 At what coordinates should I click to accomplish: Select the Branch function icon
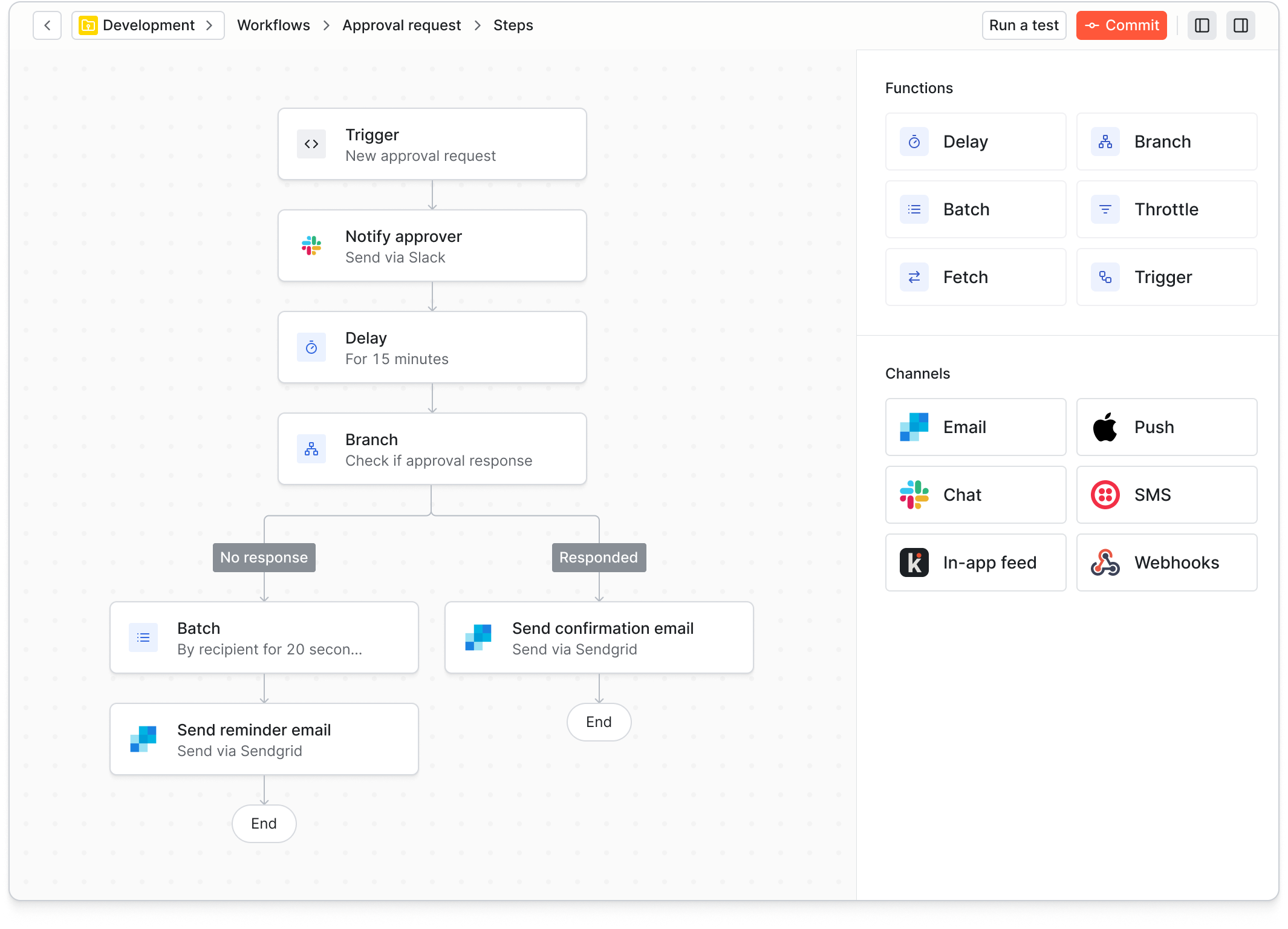[x=1106, y=142]
